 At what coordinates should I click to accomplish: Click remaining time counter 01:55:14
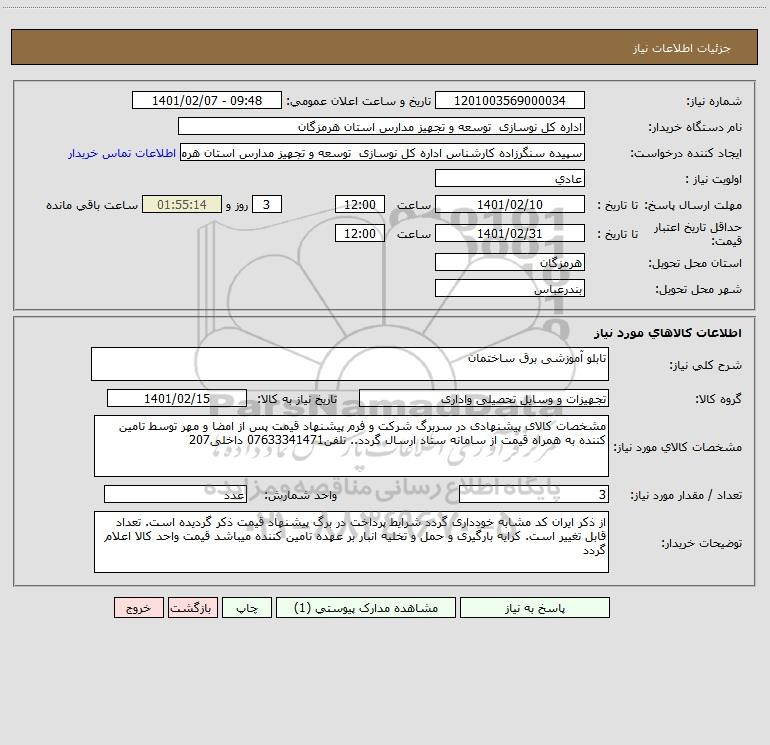point(182,204)
